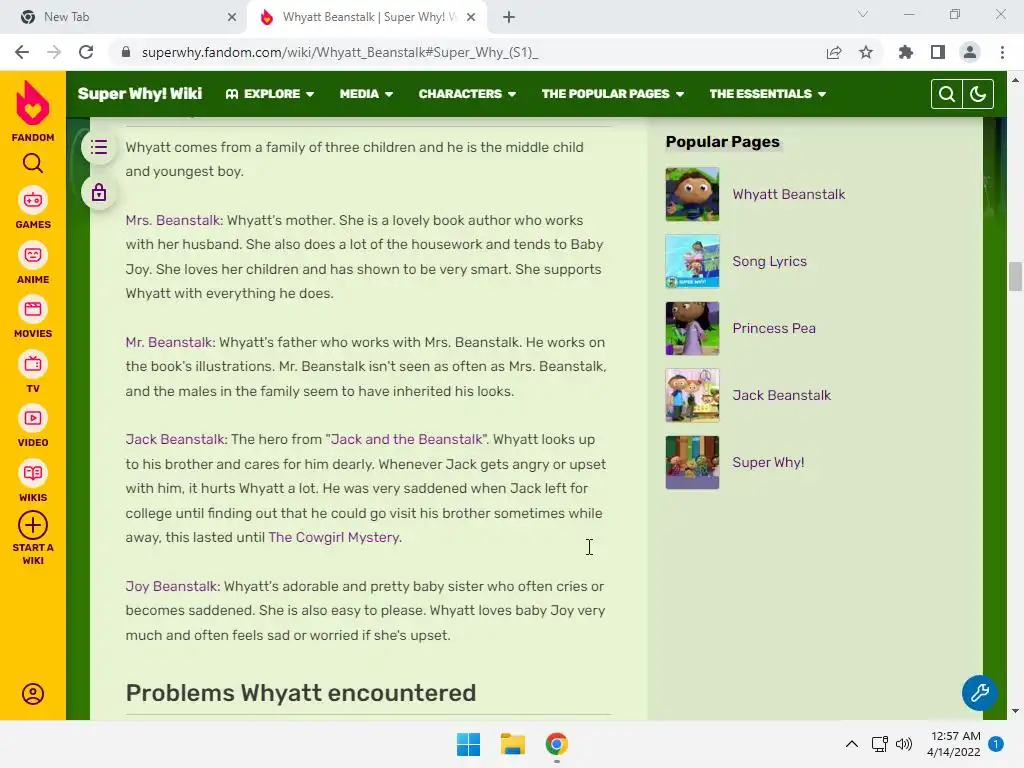Follow the Joy Beanstalk link

click(x=172, y=586)
